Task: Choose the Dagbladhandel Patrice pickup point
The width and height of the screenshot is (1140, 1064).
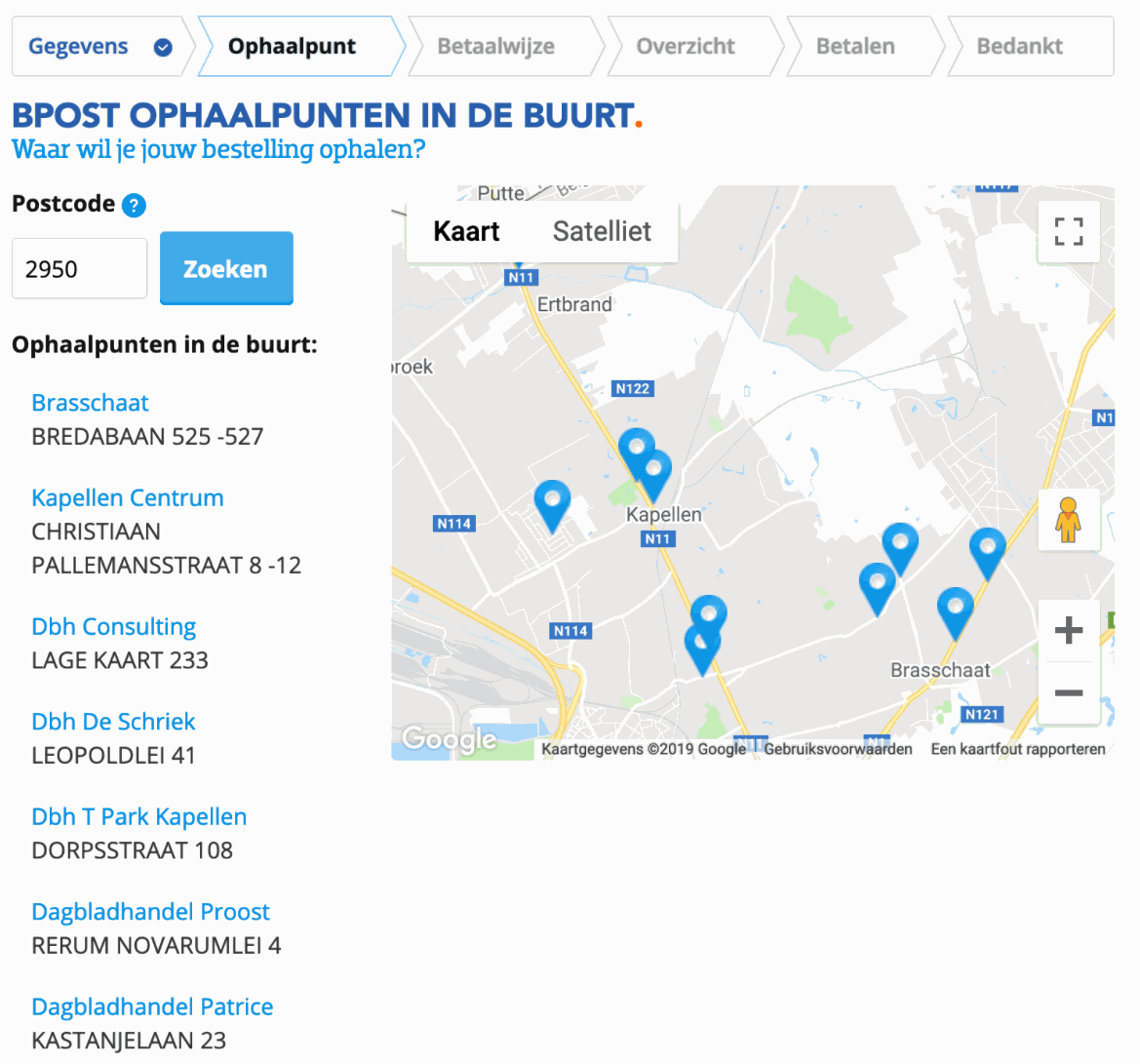Action: pyautogui.click(x=152, y=1006)
